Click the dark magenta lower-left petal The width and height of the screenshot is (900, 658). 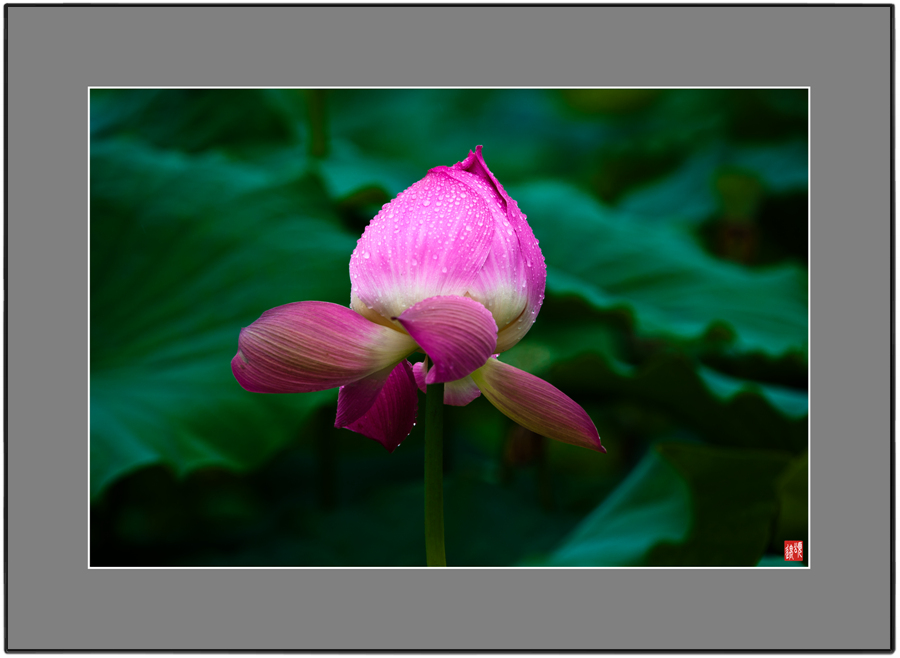[378, 405]
